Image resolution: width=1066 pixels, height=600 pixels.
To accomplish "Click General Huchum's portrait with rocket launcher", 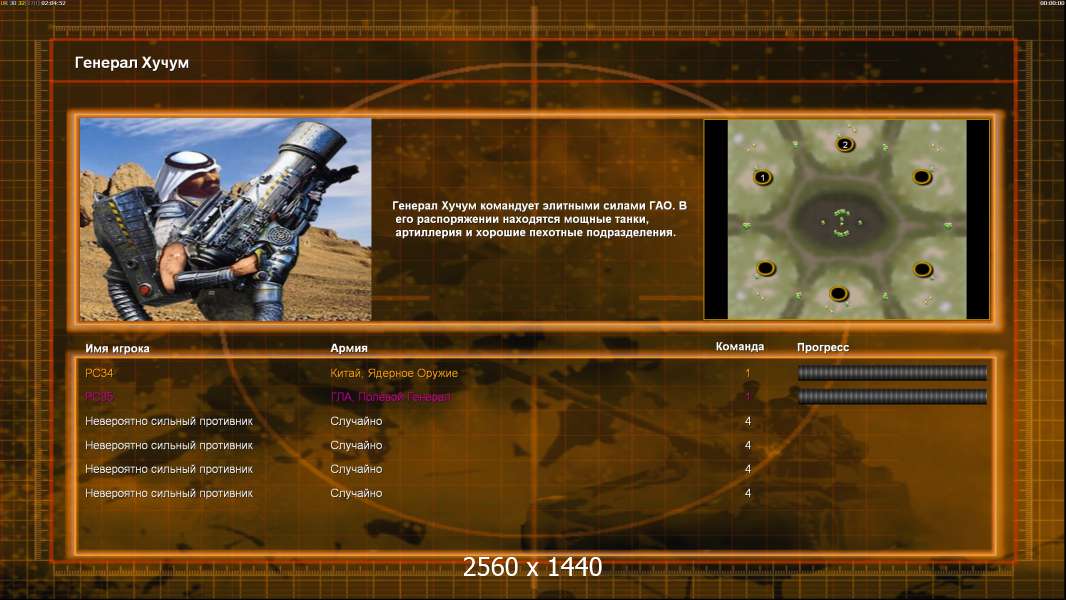I will [226, 219].
